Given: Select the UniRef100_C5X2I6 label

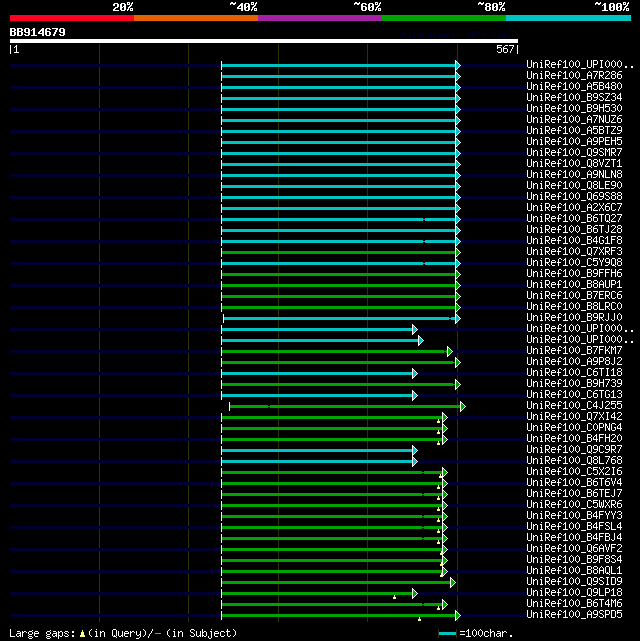Looking at the screenshot, I should click(x=574, y=472).
